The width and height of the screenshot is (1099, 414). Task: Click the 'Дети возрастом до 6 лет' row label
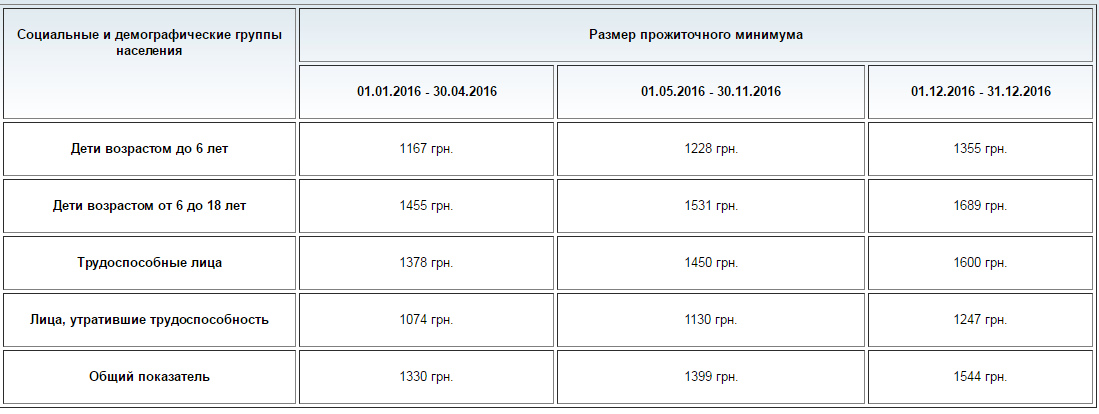tap(149, 149)
